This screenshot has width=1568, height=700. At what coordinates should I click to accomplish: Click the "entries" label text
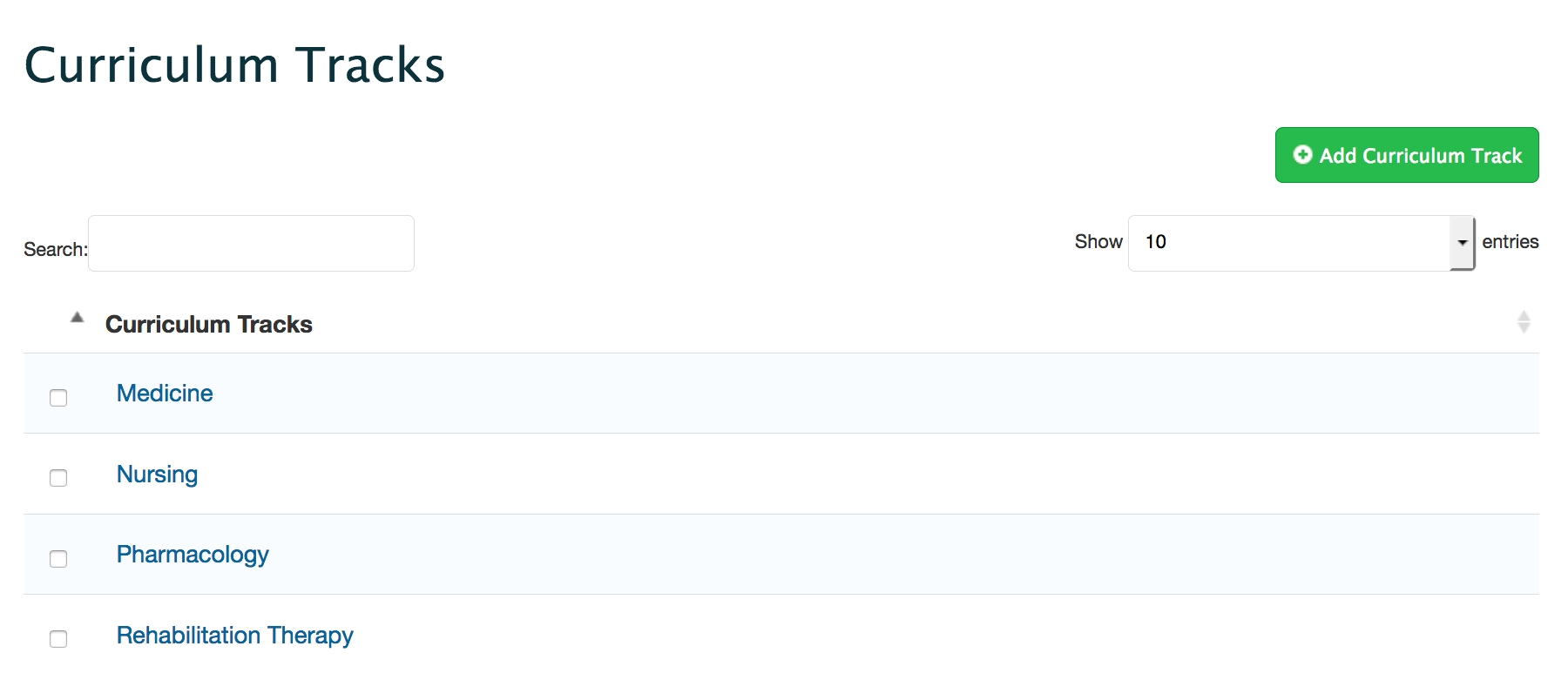click(1510, 242)
